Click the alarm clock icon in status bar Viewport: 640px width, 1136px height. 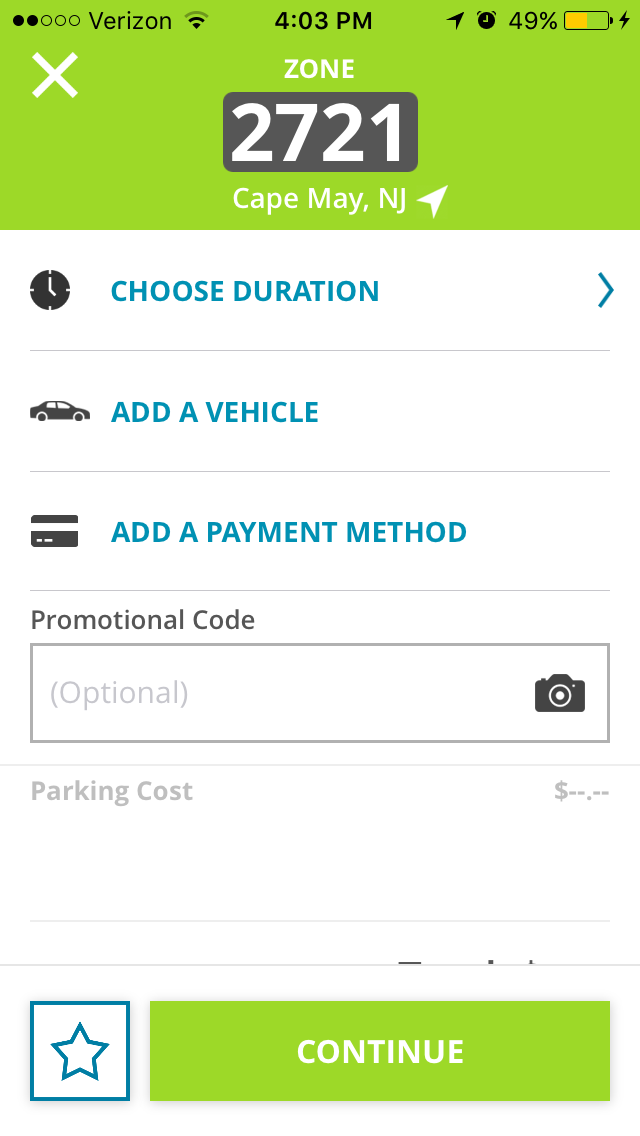484,19
